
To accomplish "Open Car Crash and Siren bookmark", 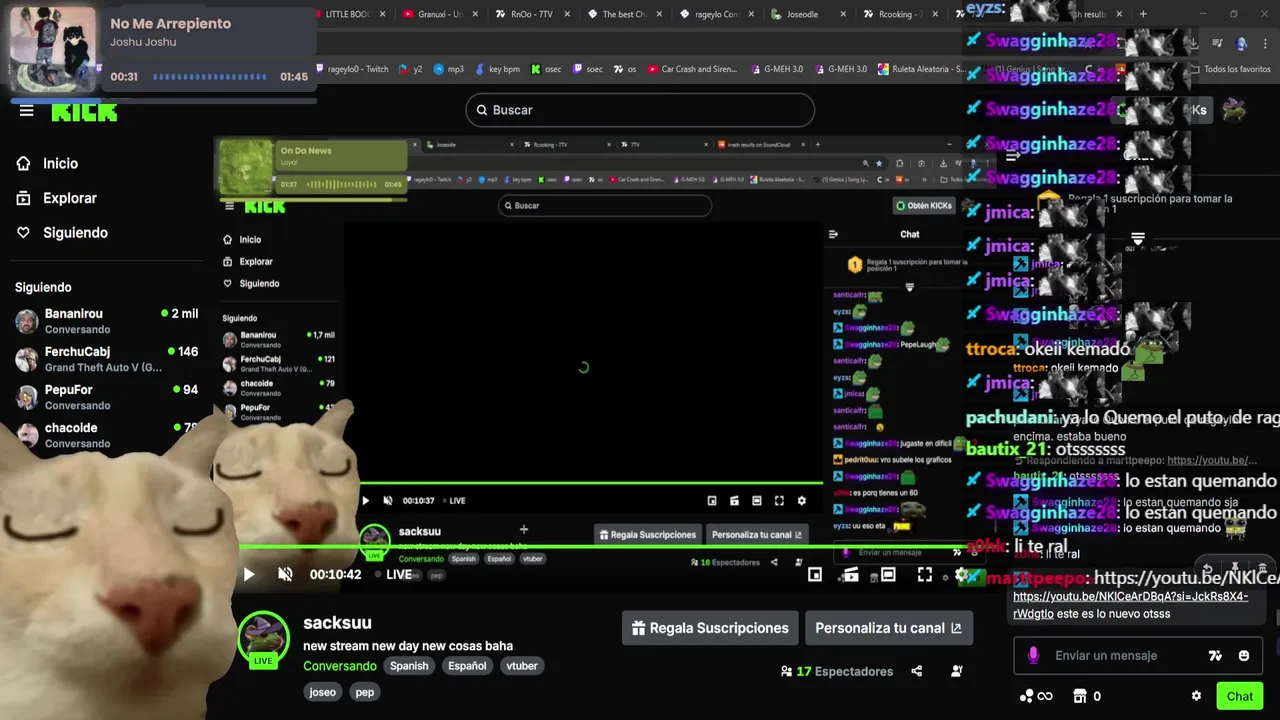I will click(692, 69).
